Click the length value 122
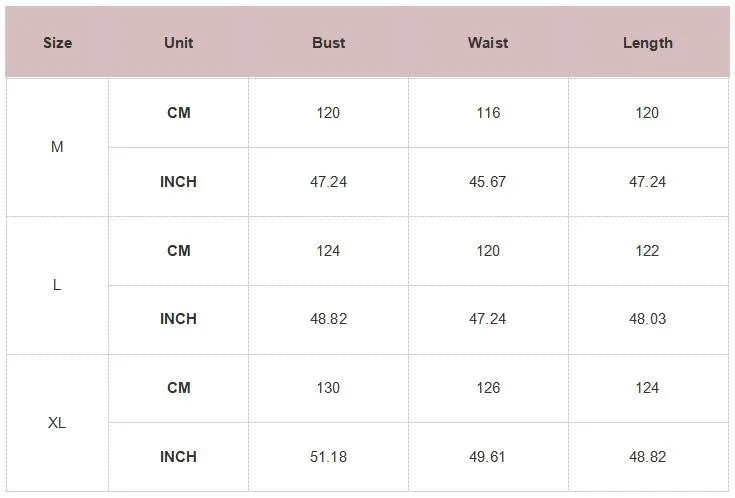Image resolution: width=735 pixels, height=498 pixels. (x=647, y=251)
